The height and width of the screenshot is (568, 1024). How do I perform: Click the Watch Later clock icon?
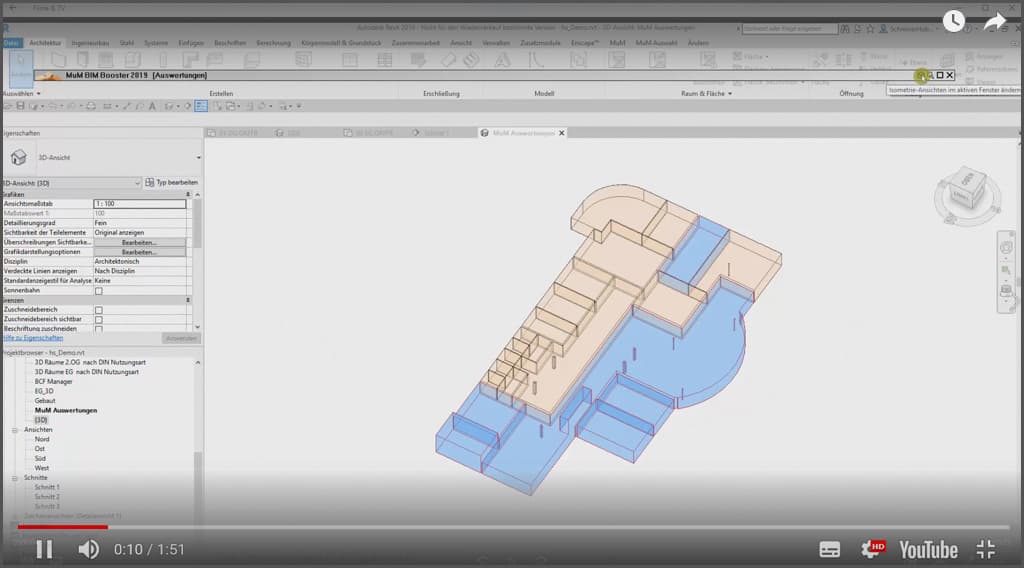(x=953, y=21)
